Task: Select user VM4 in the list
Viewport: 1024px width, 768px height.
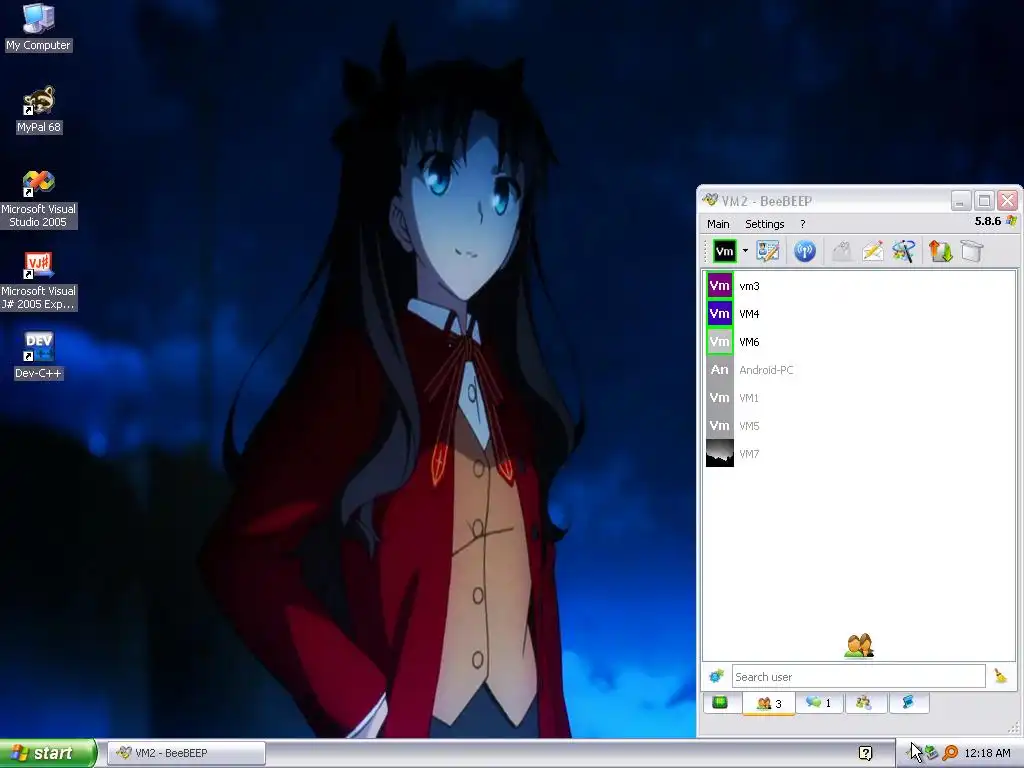Action: (x=859, y=314)
